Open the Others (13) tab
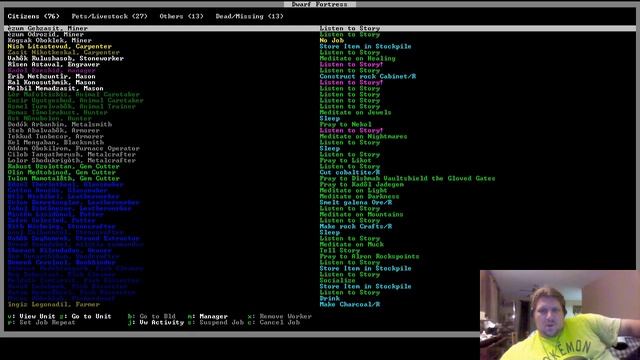Viewport: 640px width, 360px height. pos(181,16)
